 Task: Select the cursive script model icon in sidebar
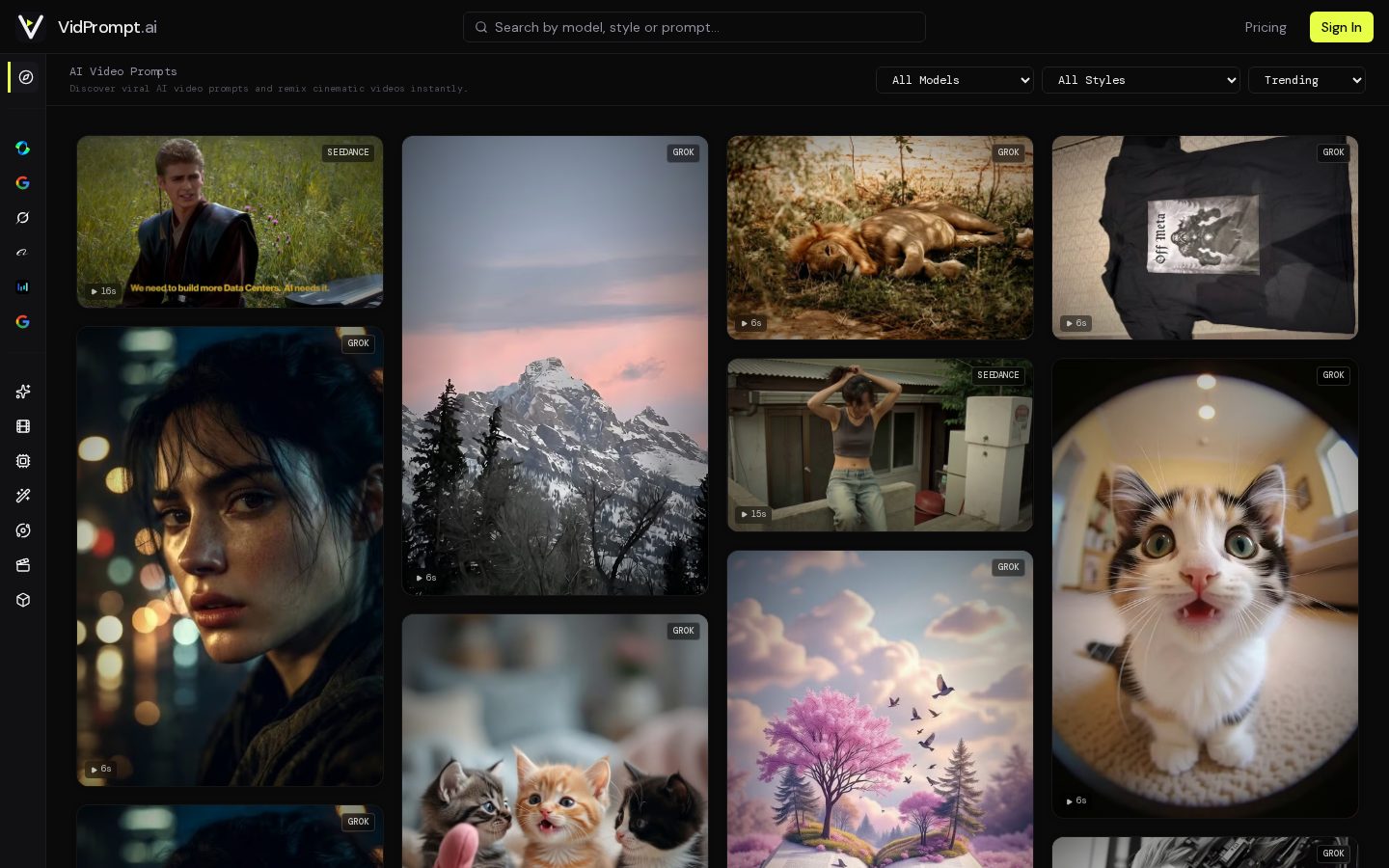tap(23, 253)
